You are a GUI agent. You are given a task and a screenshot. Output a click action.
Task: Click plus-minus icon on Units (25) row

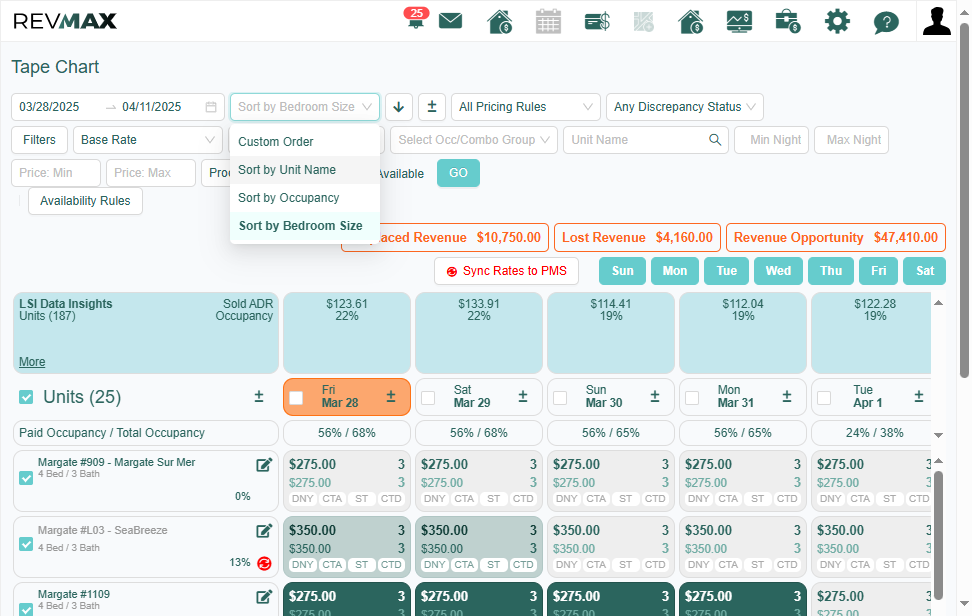point(259,397)
